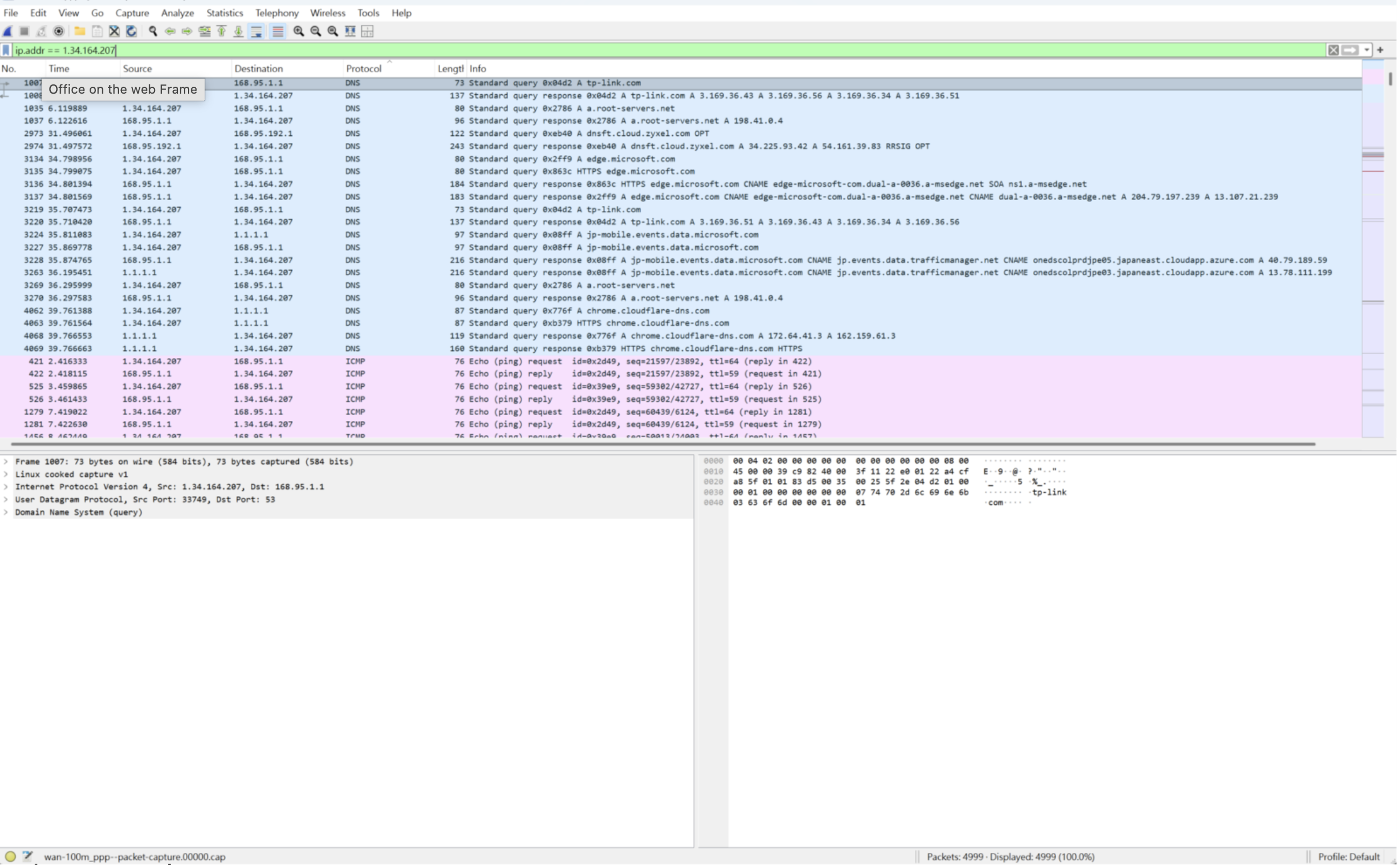This screenshot has height=865, width=1400.
Task: Click the zoom in magnifier icon
Action: pyautogui.click(x=298, y=31)
